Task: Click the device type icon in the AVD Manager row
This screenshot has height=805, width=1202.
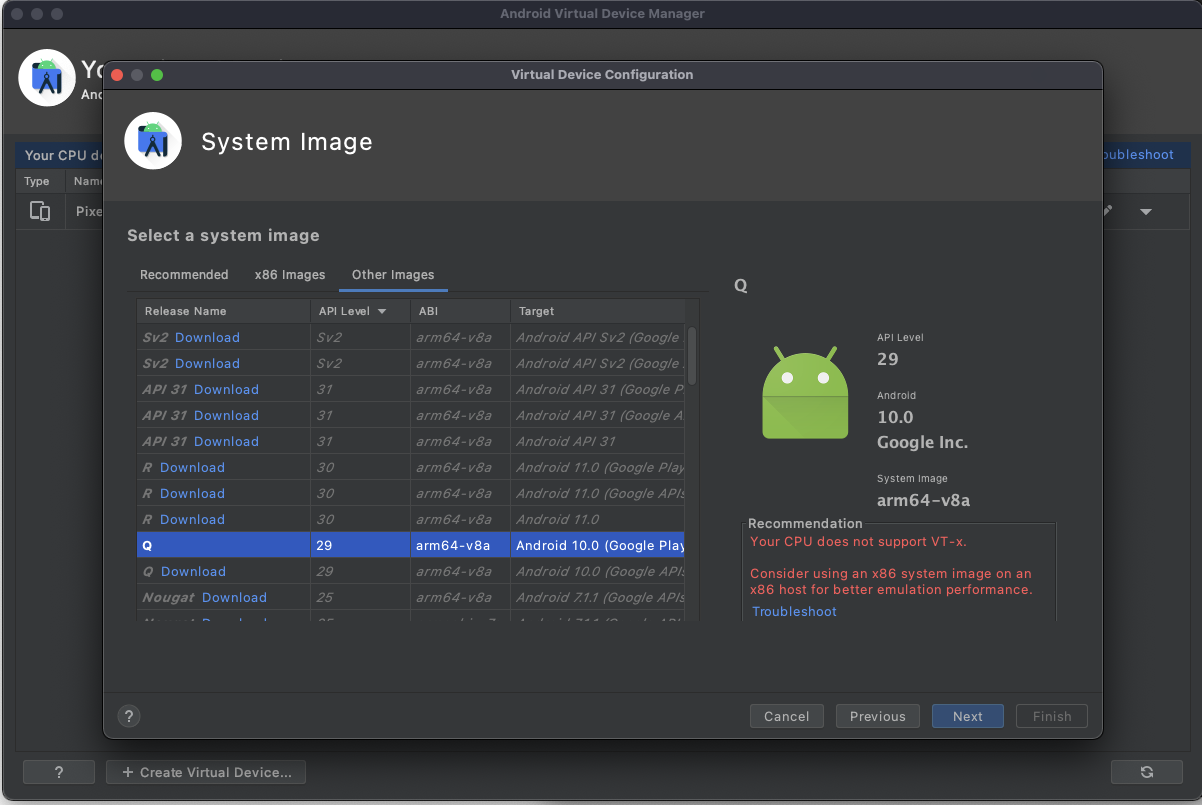Action: tap(40, 211)
